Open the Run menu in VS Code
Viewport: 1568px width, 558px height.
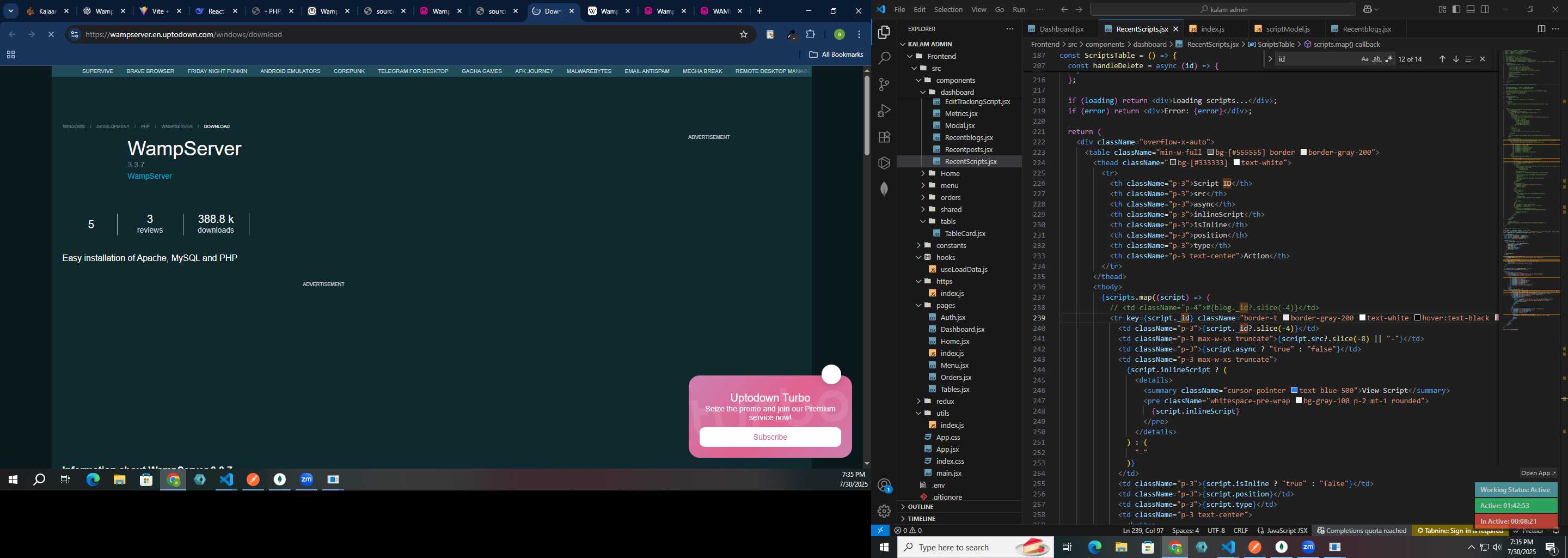click(x=1018, y=9)
